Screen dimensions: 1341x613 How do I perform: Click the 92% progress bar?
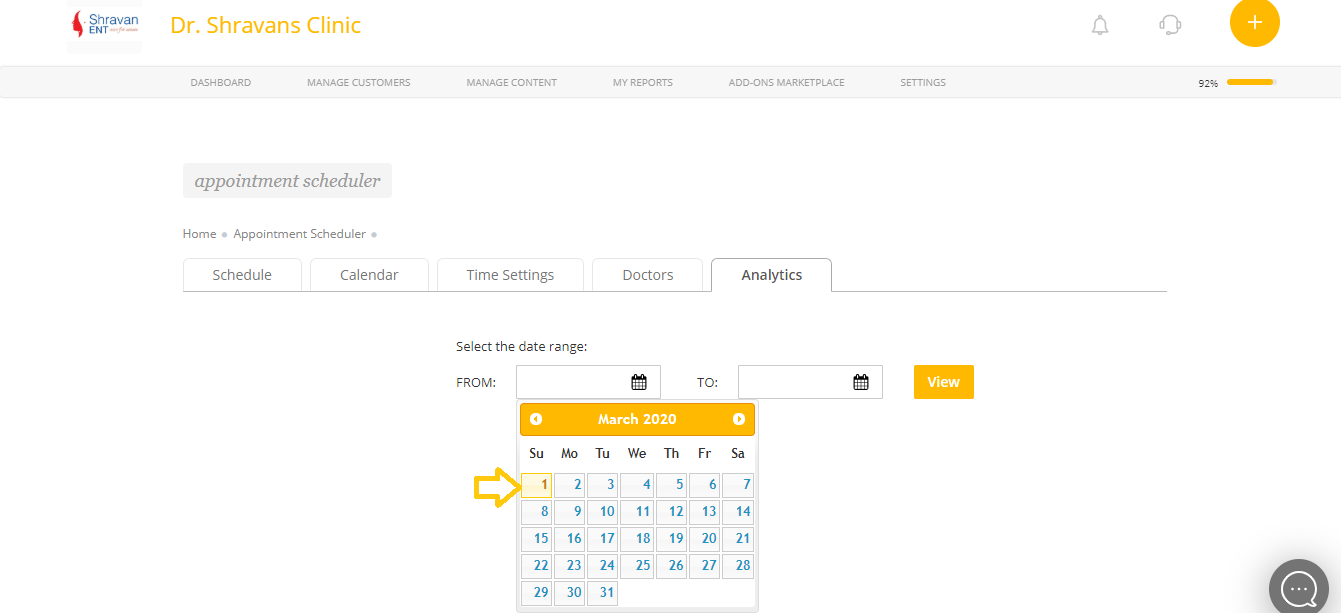pos(1251,82)
